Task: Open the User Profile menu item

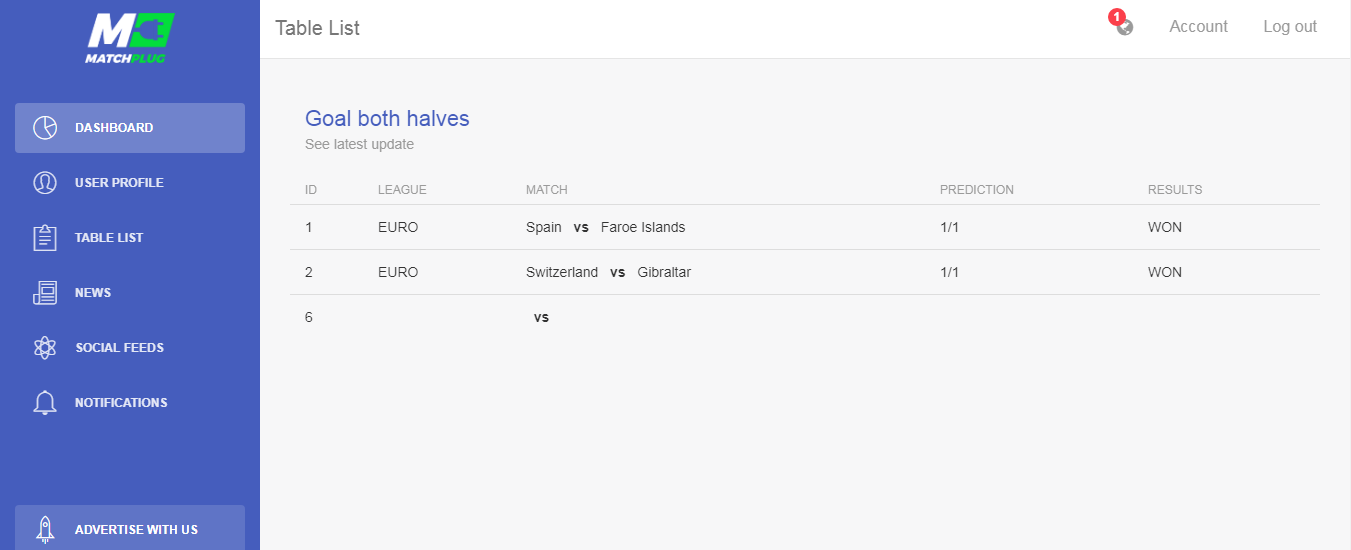Action: click(x=130, y=183)
